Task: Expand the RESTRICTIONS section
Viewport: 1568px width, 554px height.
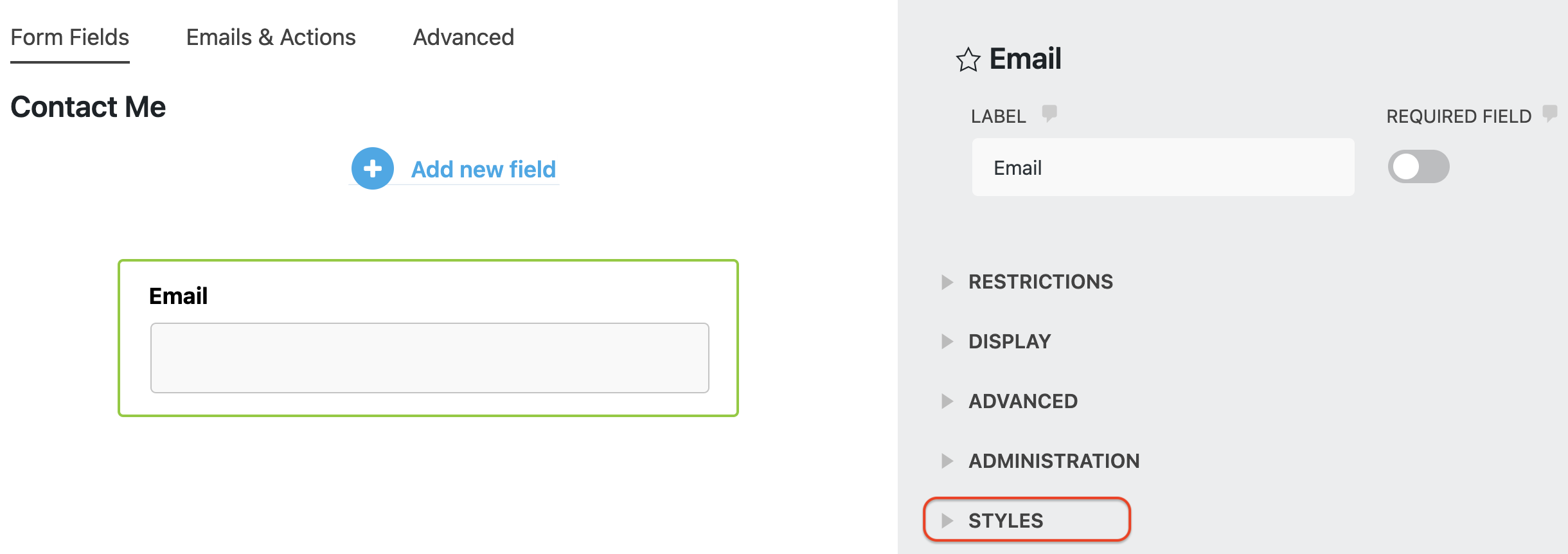Action: (x=1041, y=281)
